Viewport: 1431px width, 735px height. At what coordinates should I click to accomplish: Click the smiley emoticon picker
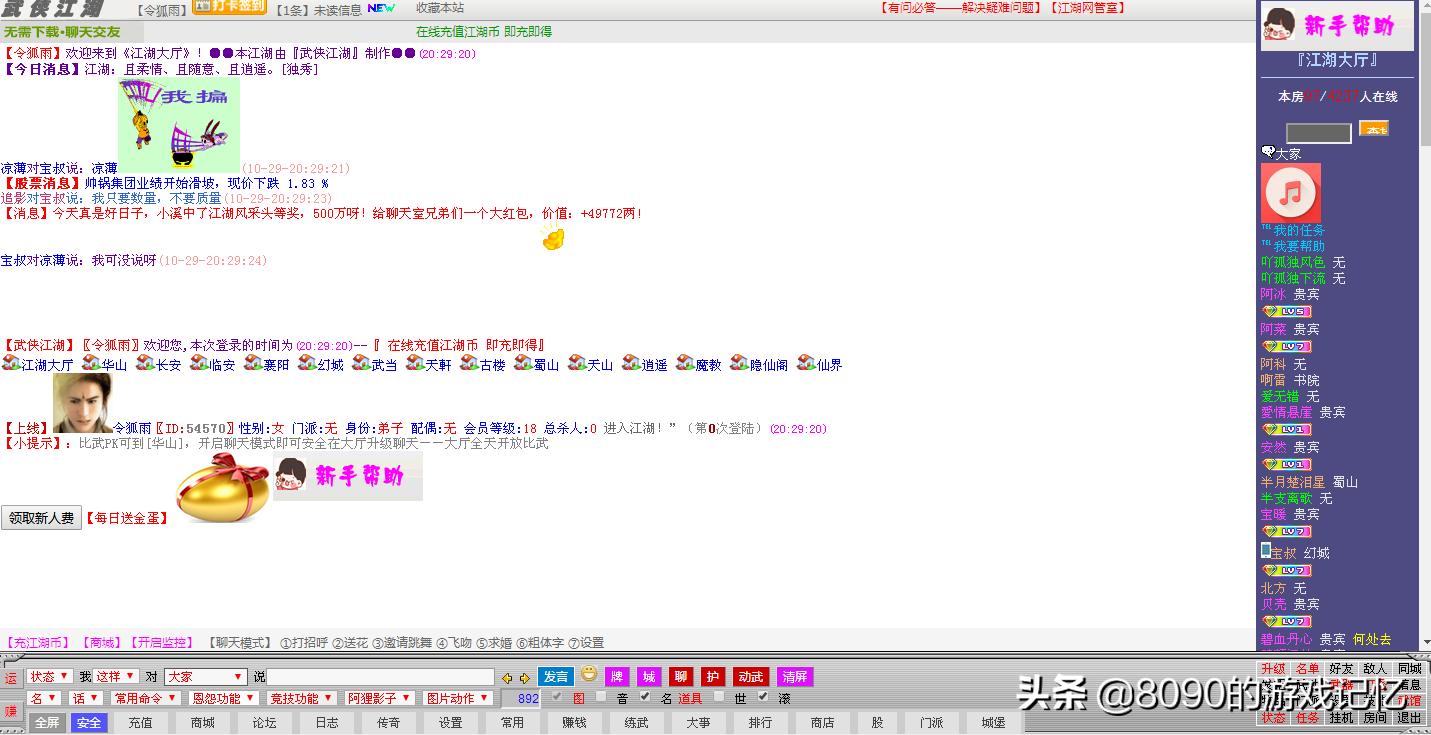[x=589, y=674]
